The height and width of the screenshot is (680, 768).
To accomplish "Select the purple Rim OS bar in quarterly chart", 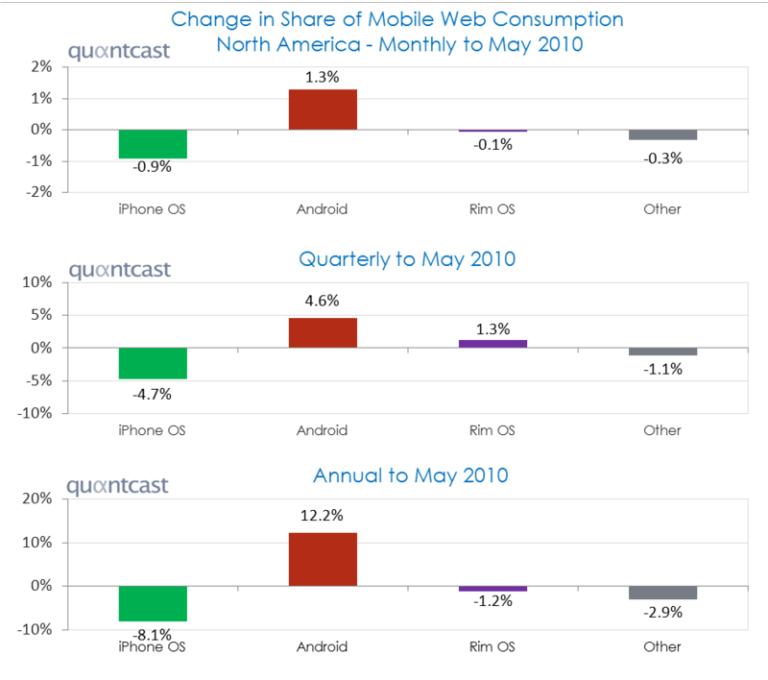I will (492, 343).
